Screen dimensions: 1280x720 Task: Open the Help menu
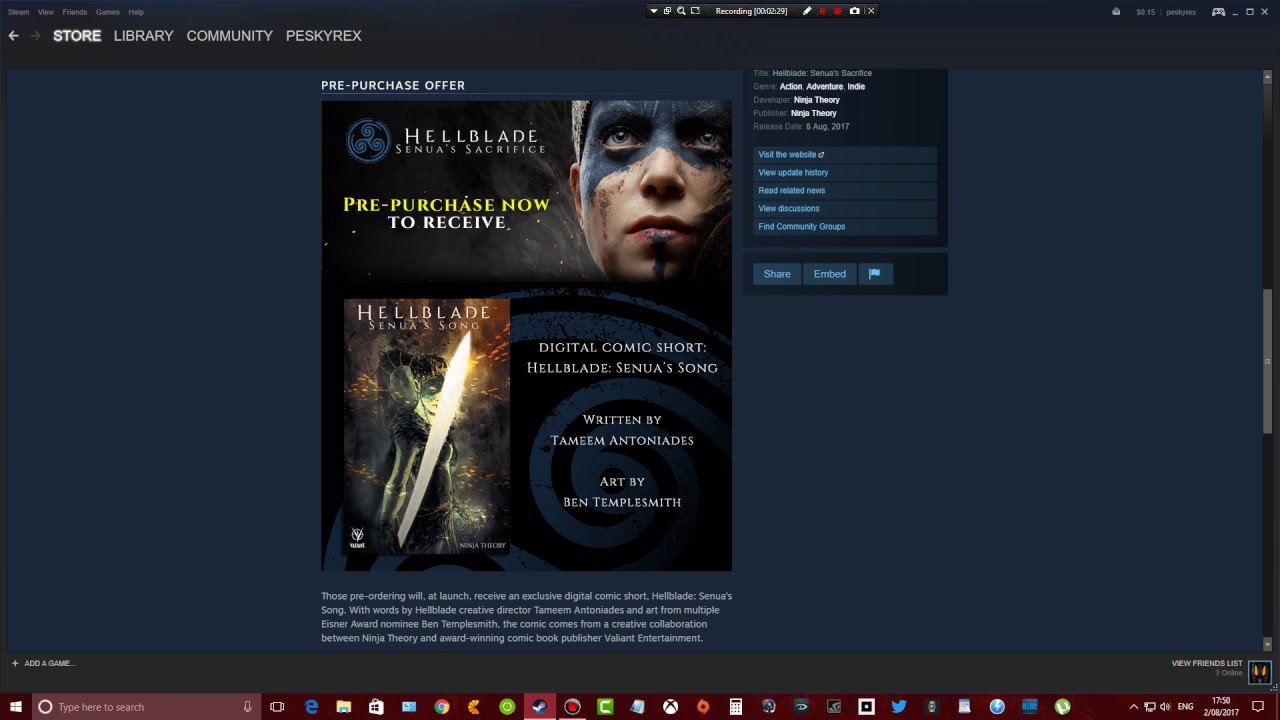coord(136,12)
